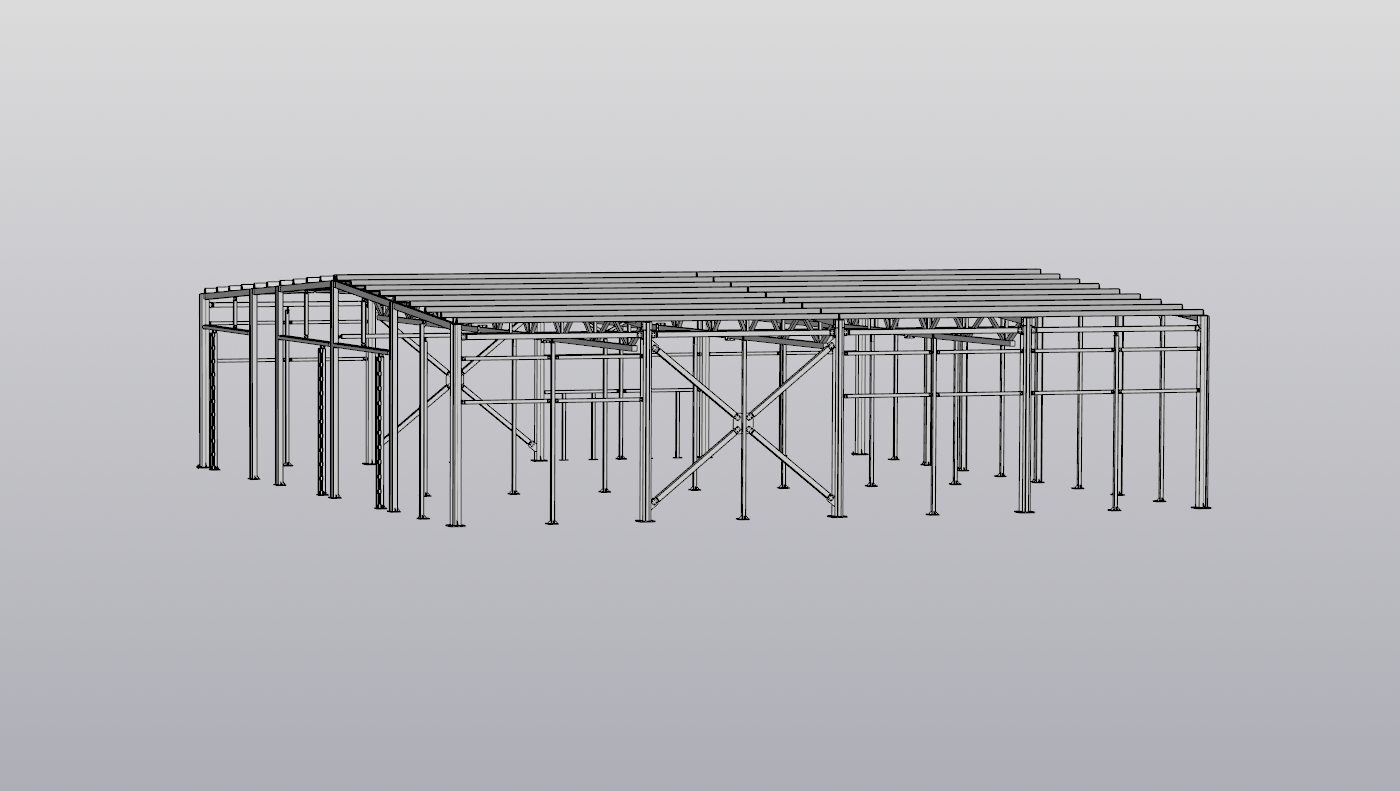This screenshot has height=791, width=1400.
Task: Click the base plate of the far-right corner column
Action: pyautogui.click(x=1201, y=506)
